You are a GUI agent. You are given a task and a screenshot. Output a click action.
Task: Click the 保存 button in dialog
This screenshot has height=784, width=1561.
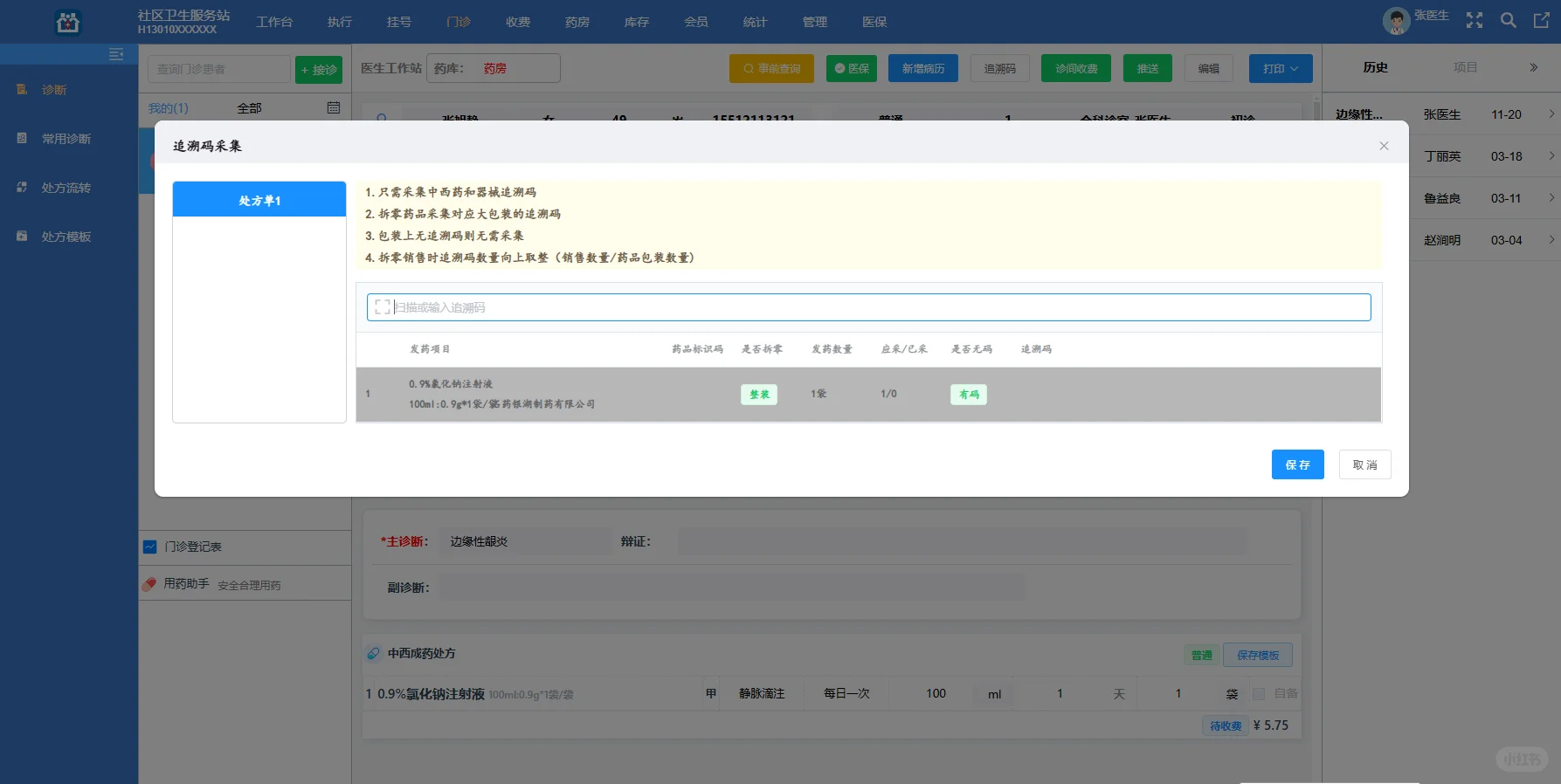point(1297,464)
